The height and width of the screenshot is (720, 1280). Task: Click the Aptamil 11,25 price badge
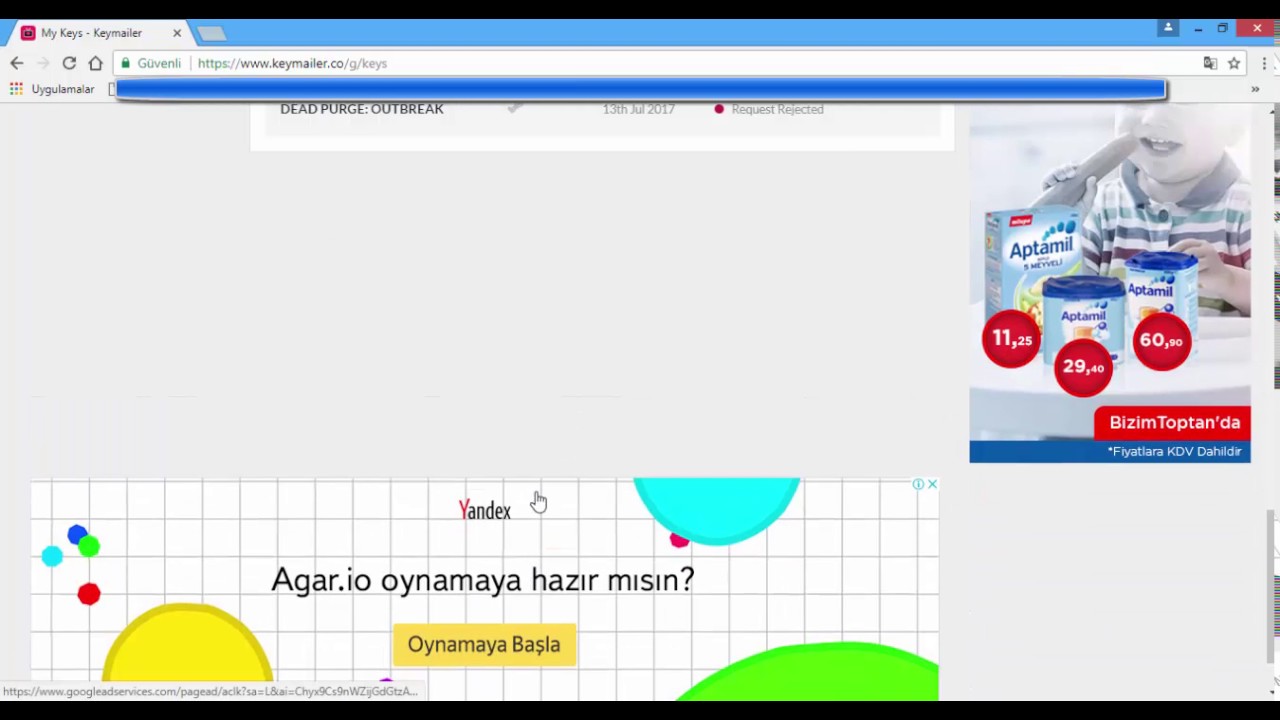click(x=1011, y=339)
